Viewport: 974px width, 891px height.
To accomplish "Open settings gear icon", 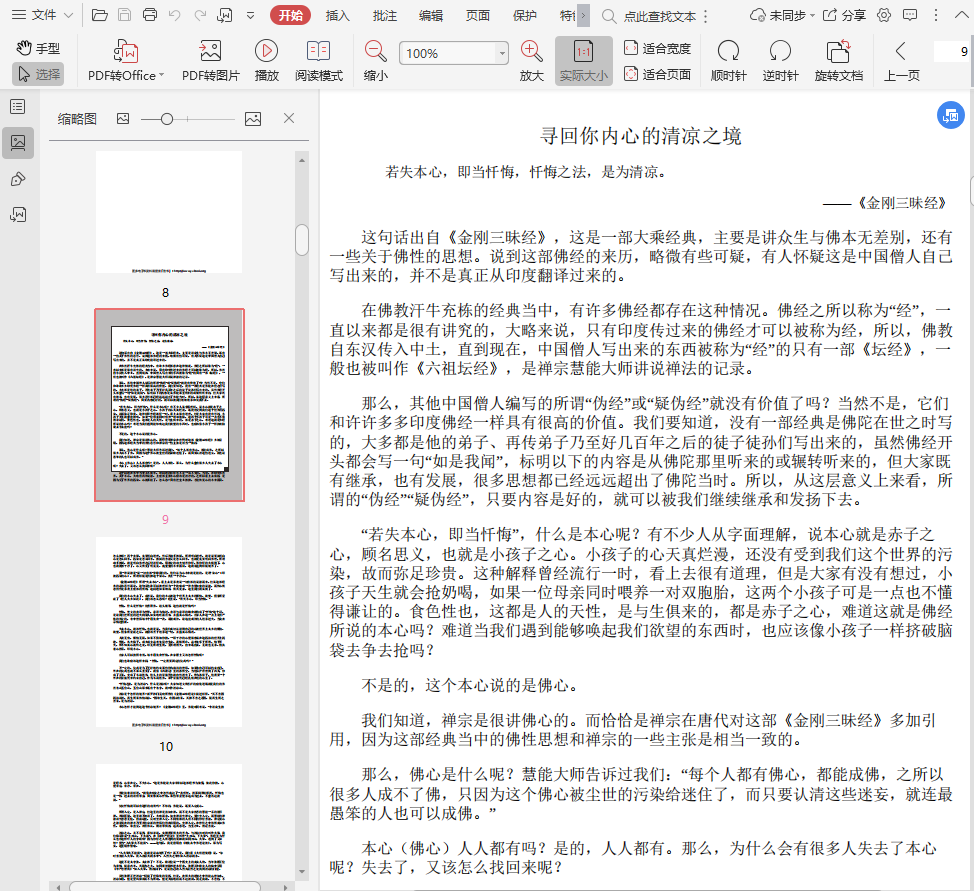I will pos(884,16).
